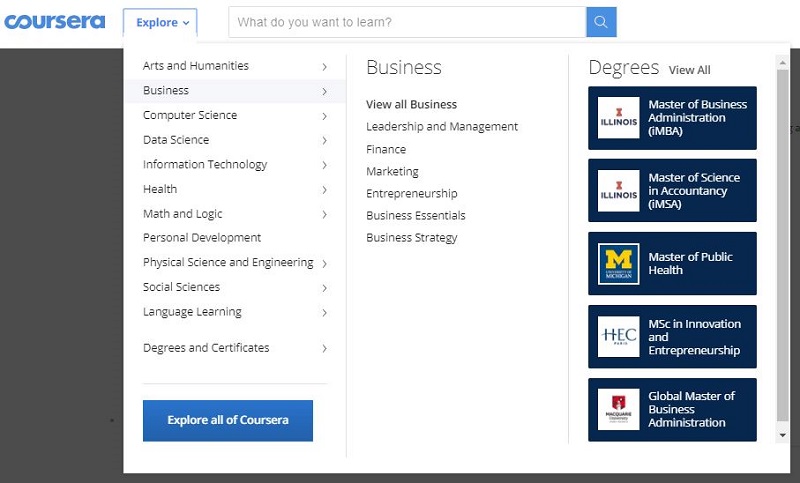Open the Finance subcategory
This screenshot has height=483, width=800.
386,149
